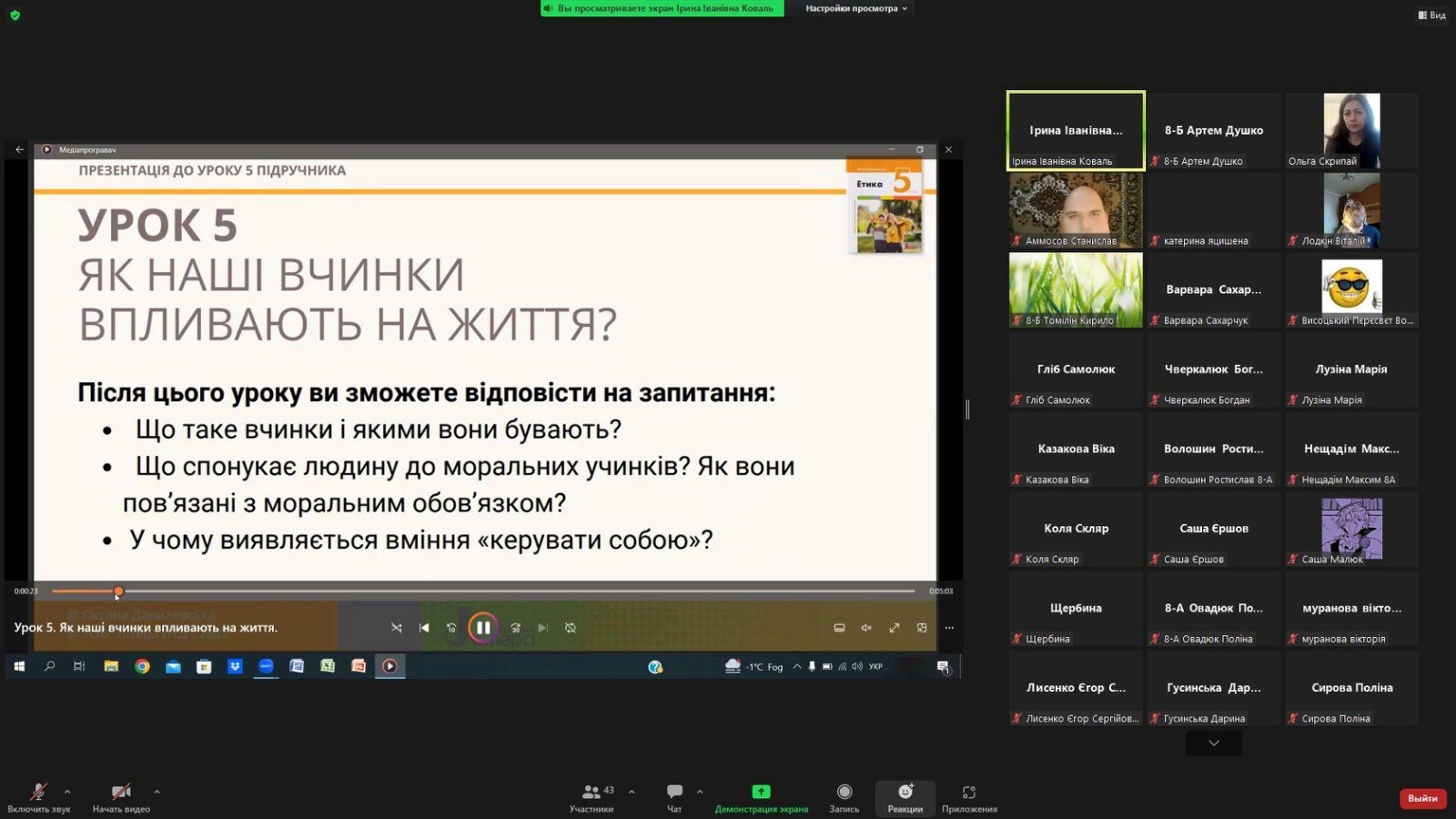Image resolution: width=1456 pixels, height=819 pixels.
Task: Expand arrow next to Чат
Action: pos(700,792)
